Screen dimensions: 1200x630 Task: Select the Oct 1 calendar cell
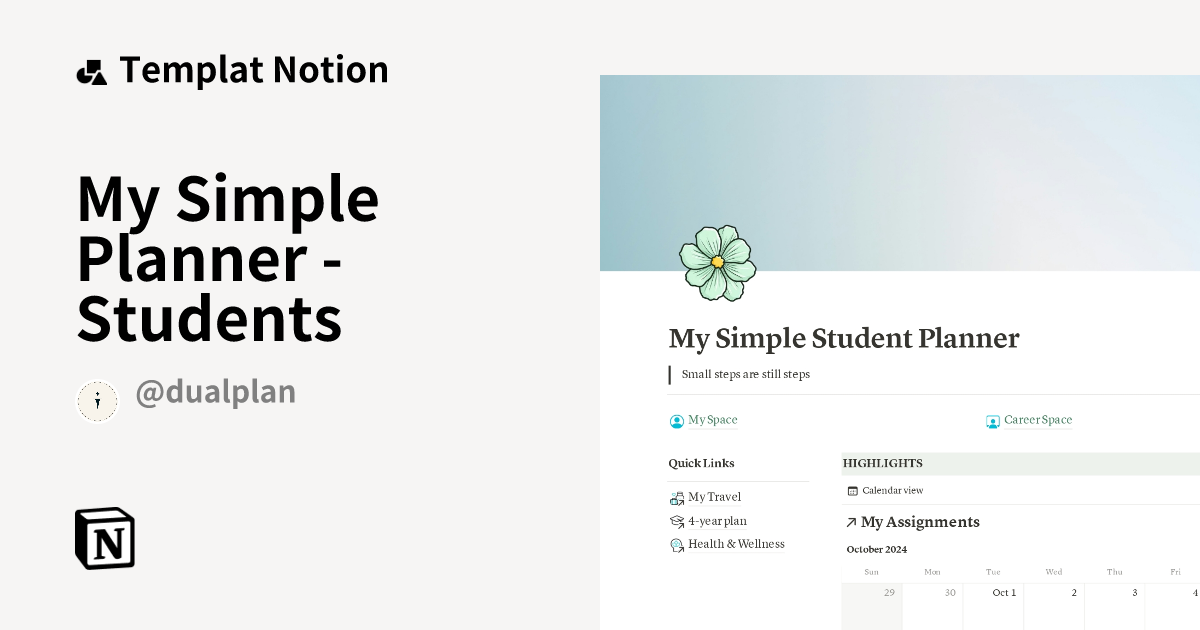pyautogui.click(x=993, y=600)
